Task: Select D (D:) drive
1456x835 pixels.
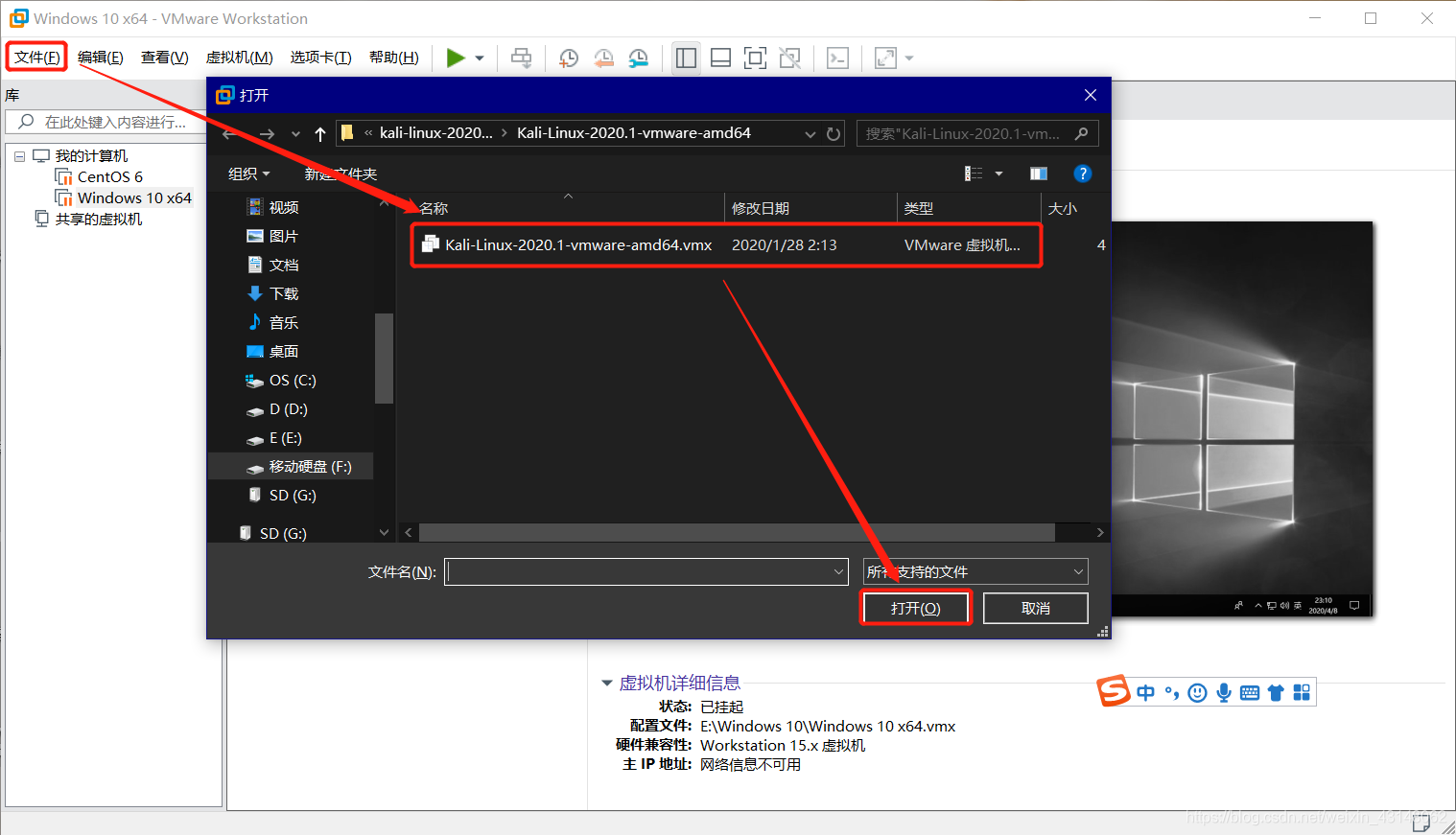Action: (291, 408)
